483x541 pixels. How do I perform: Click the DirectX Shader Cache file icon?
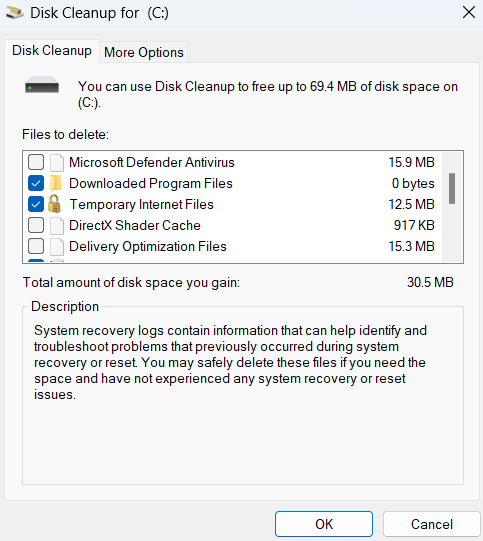click(x=57, y=226)
